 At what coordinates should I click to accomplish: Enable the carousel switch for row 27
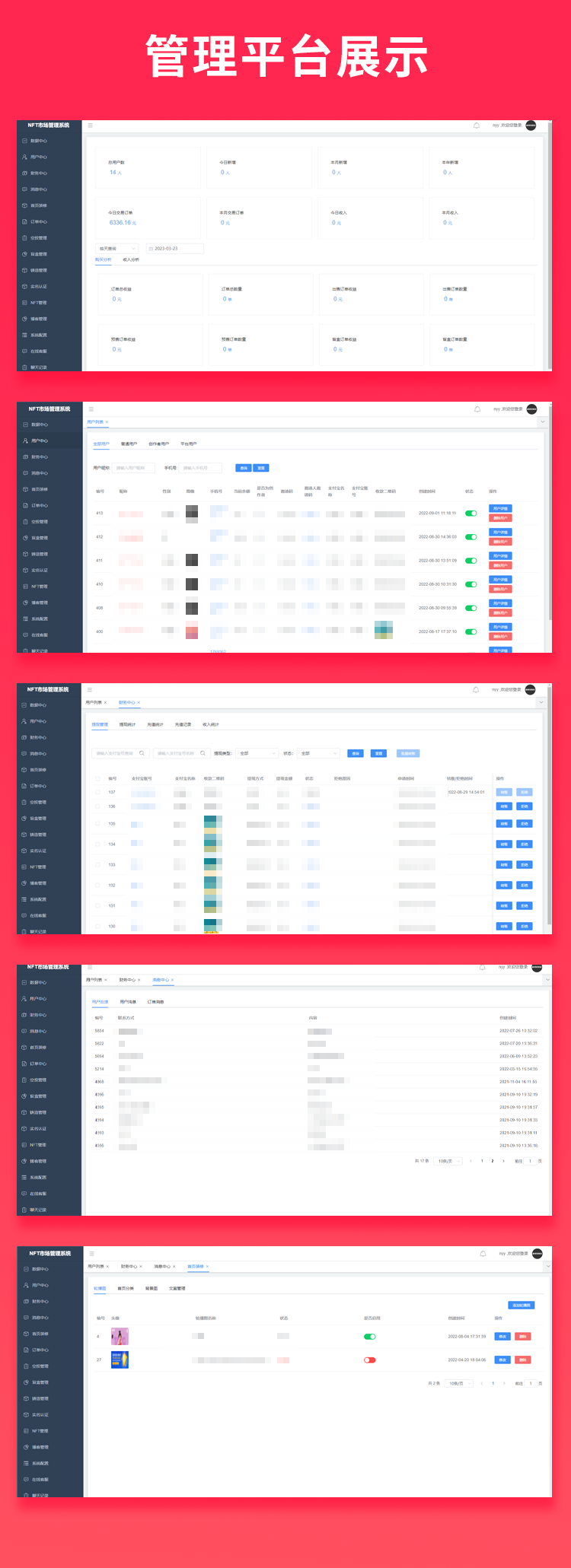(x=370, y=1360)
